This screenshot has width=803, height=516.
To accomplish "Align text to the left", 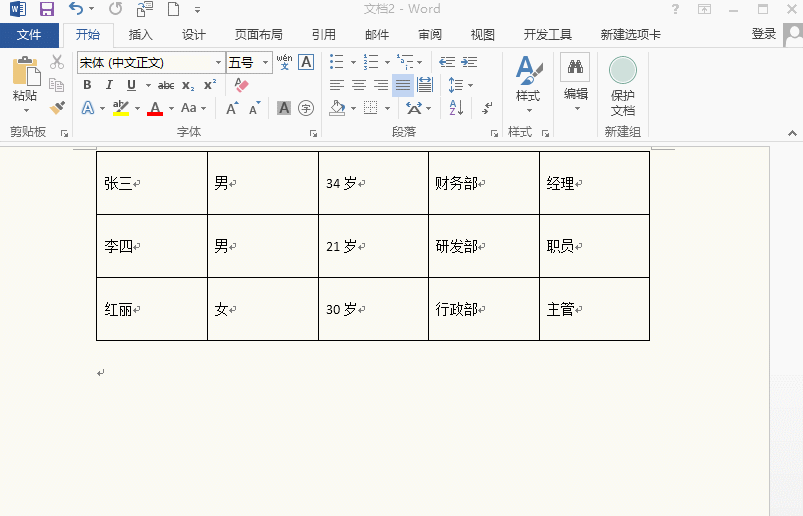I will [x=336, y=85].
